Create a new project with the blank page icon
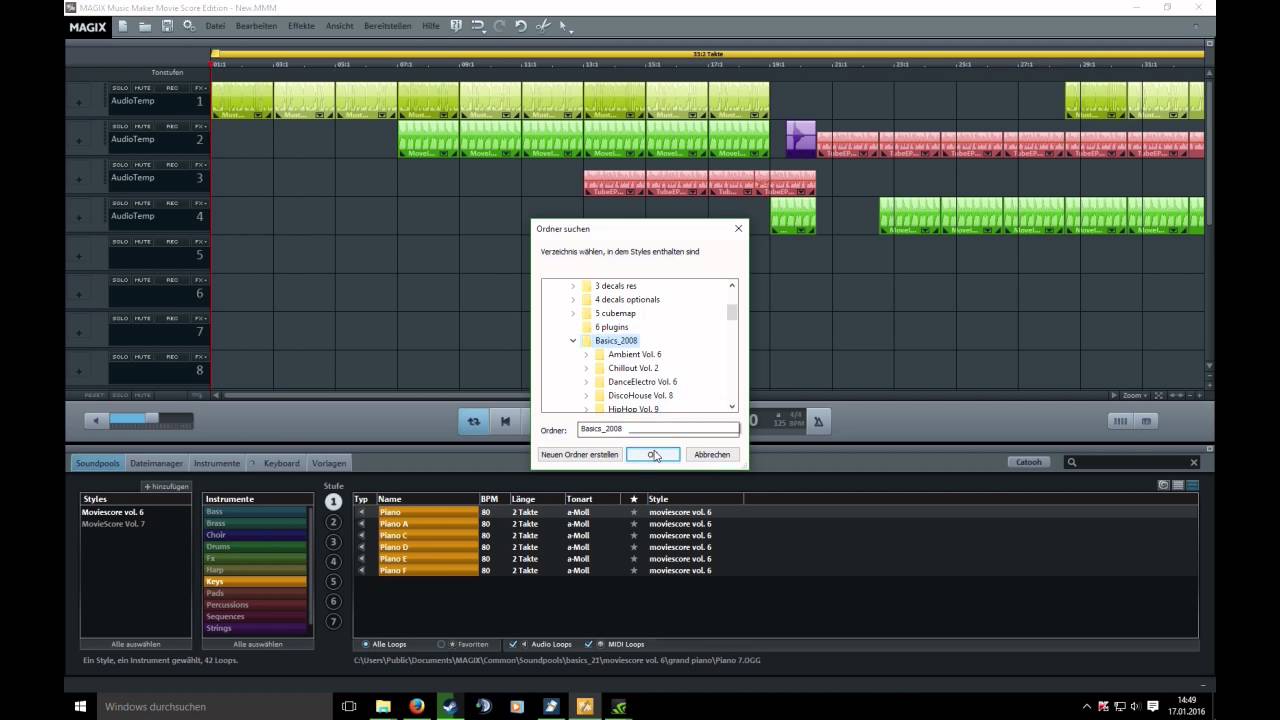 [123, 26]
